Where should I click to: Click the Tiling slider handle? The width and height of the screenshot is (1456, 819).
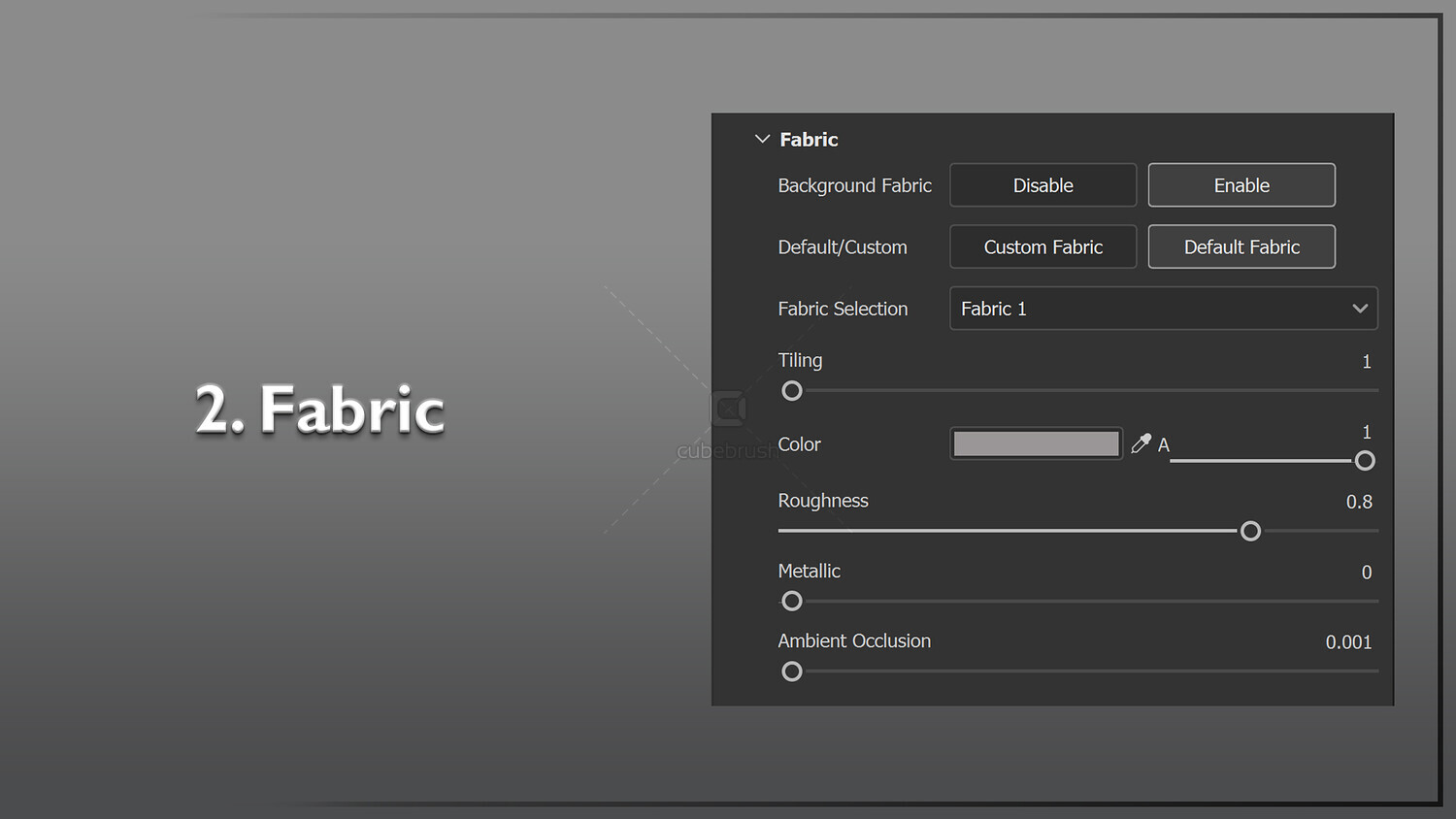[792, 391]
